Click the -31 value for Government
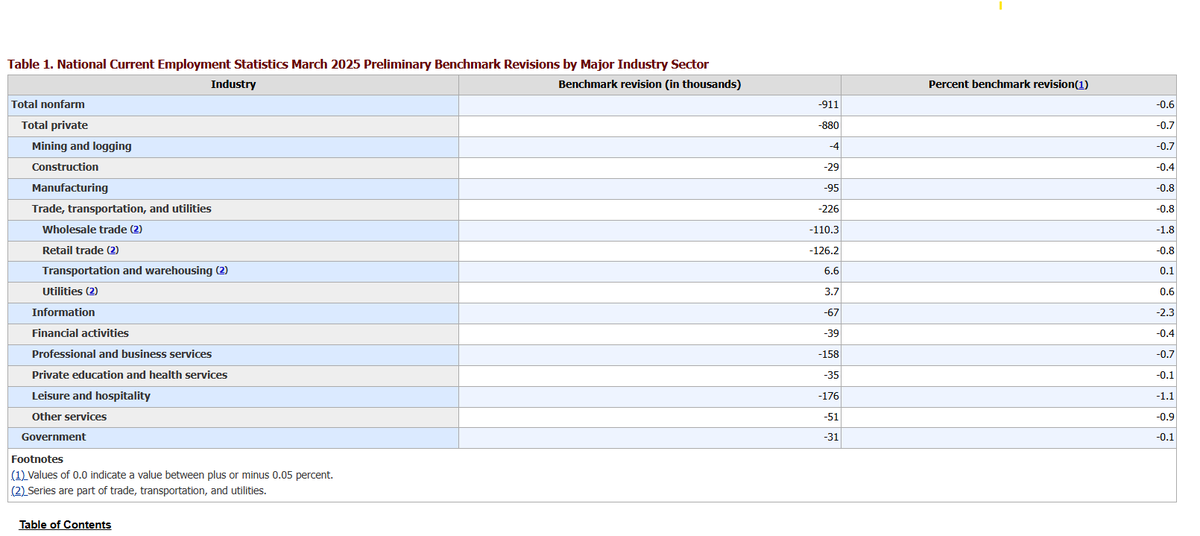This screenshot has width=1200, height=536. point(832,438)
